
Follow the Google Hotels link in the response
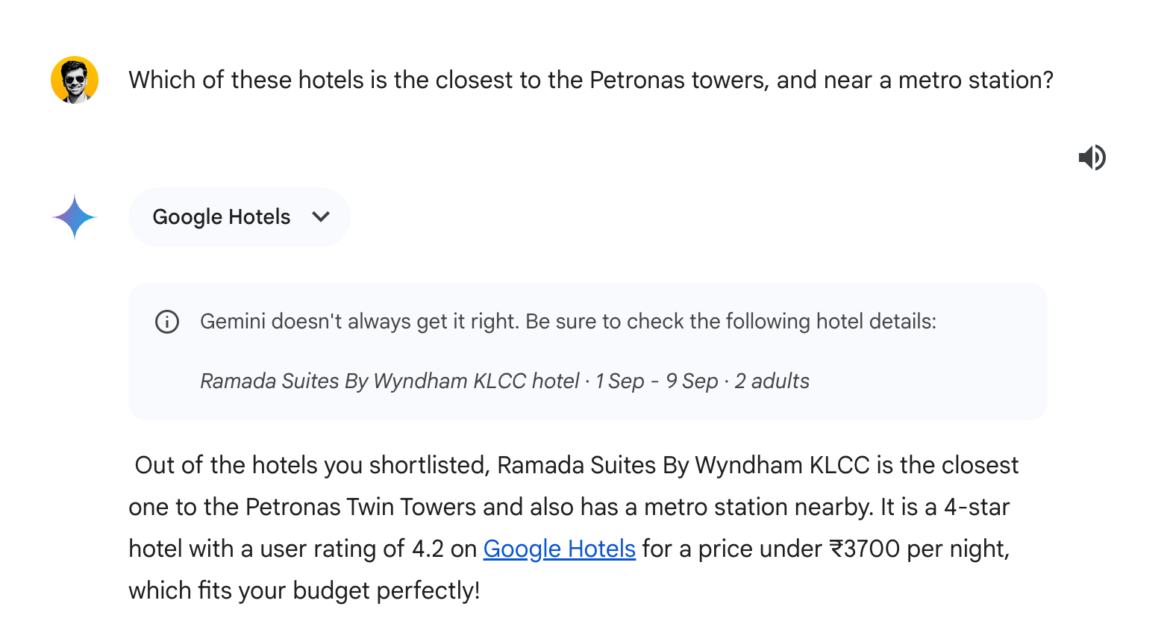point(559,548)
